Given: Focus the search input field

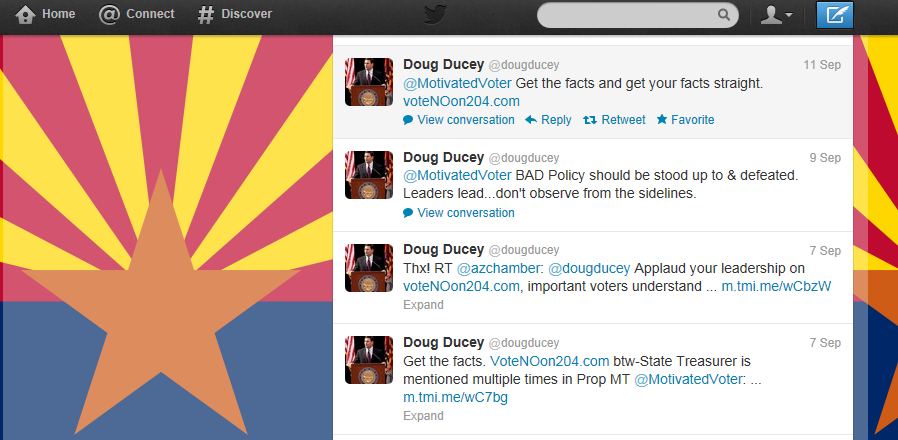Looking at the screenshot, I should click(x=637, y=15).
